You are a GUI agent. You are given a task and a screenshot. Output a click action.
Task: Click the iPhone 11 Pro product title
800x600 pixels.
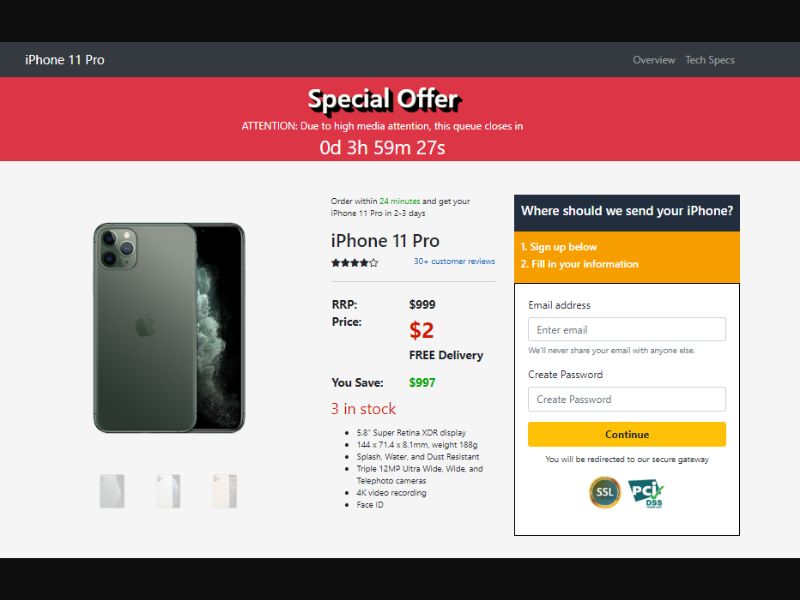[385, 241]
